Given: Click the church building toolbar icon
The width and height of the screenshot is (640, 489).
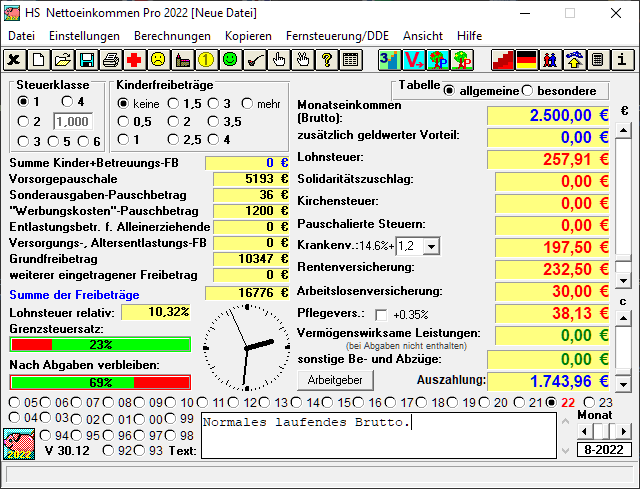Looking at the screenshot, I should 183,60.
